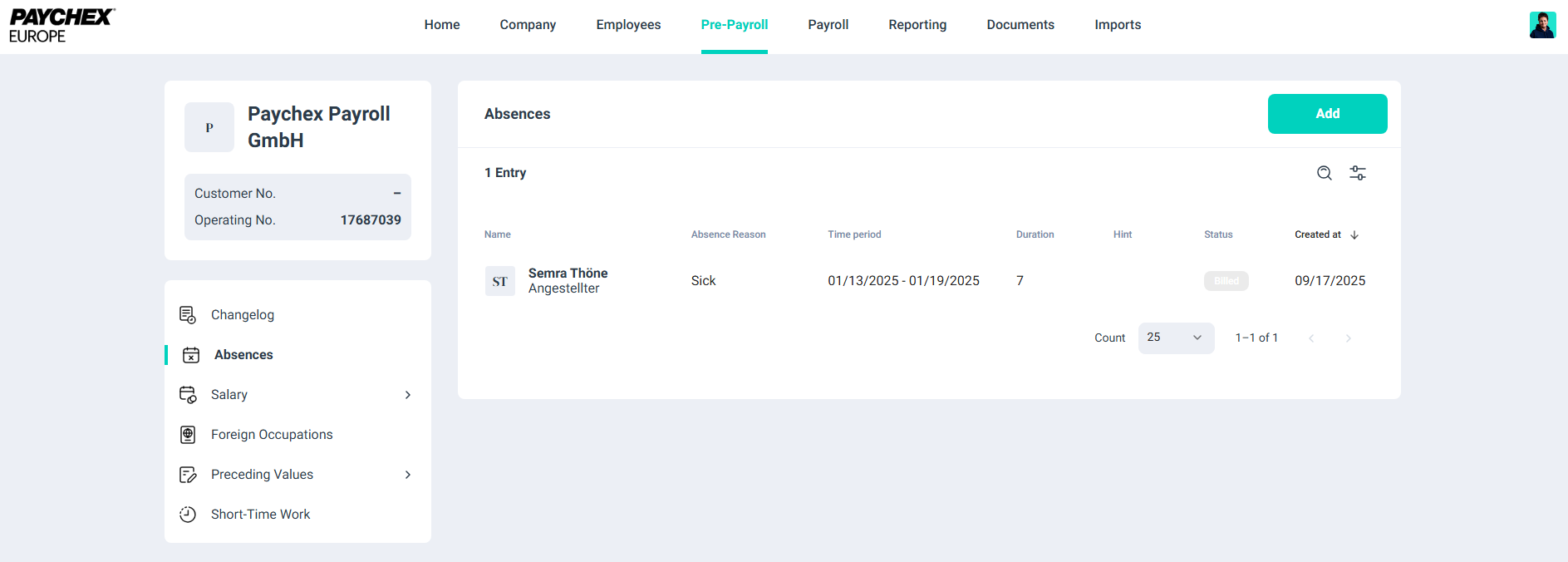Click the Paychex Europe logo
1568x562 pixels.
[61, 26]
